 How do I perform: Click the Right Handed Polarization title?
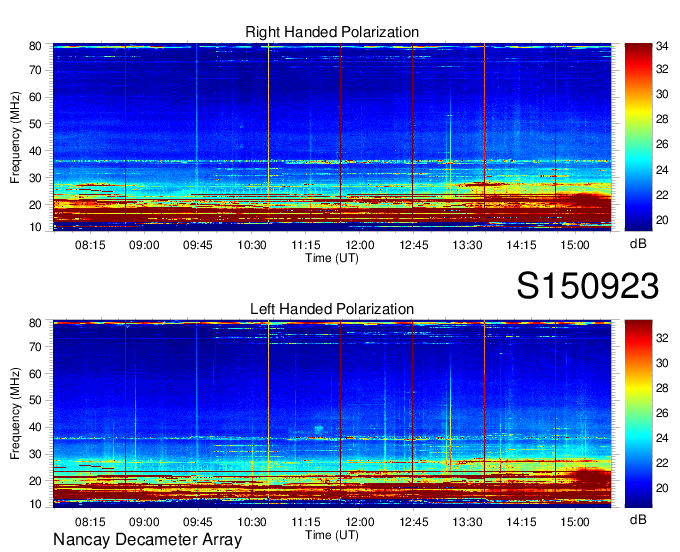[332, 32]
